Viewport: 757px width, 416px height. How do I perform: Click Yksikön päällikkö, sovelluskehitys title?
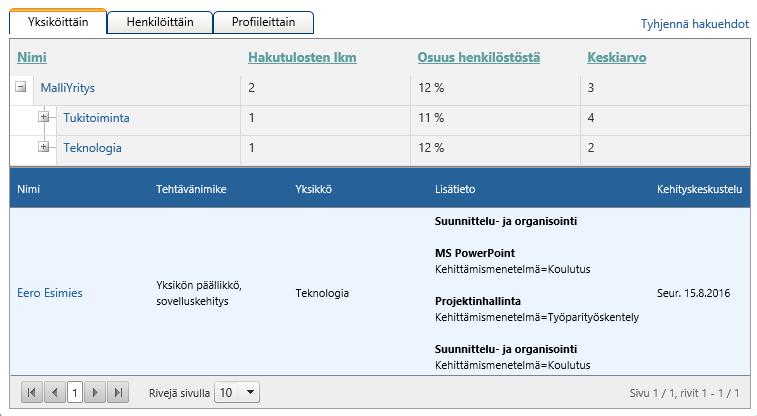(x=198, y=293)
